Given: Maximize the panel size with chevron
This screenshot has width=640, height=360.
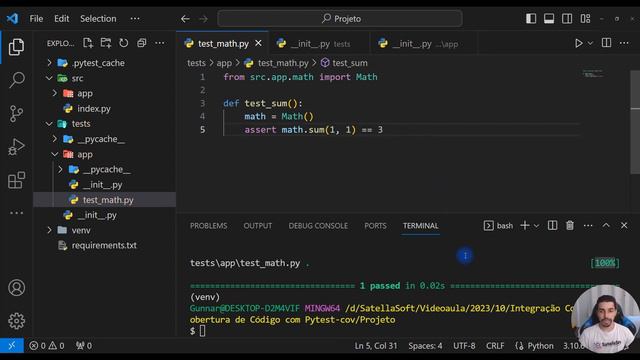Looking at the screenshot, I should (606, 225).
